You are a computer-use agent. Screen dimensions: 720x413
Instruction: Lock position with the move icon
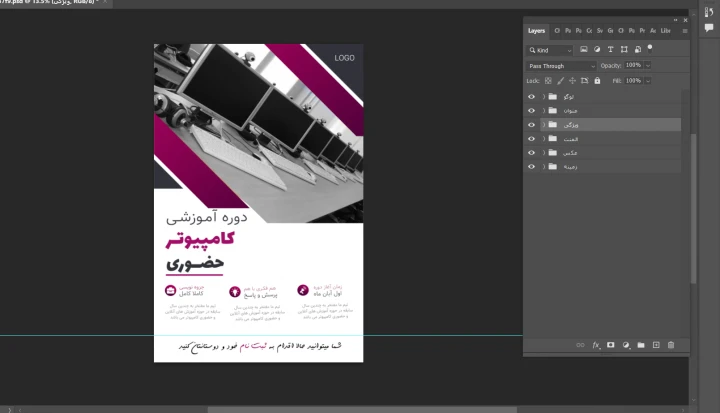point(573,80)
